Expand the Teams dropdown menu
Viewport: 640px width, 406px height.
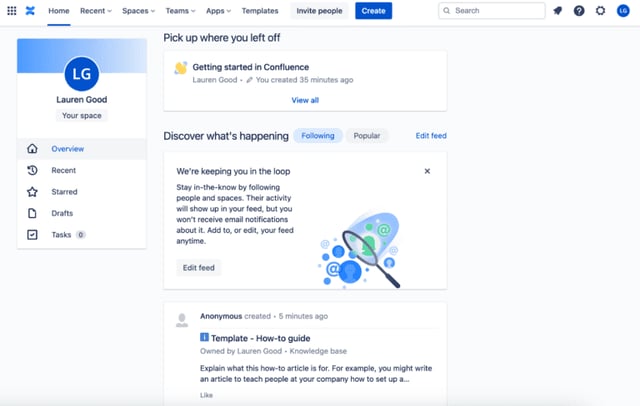pyautogui.click(x=180, y=11)
